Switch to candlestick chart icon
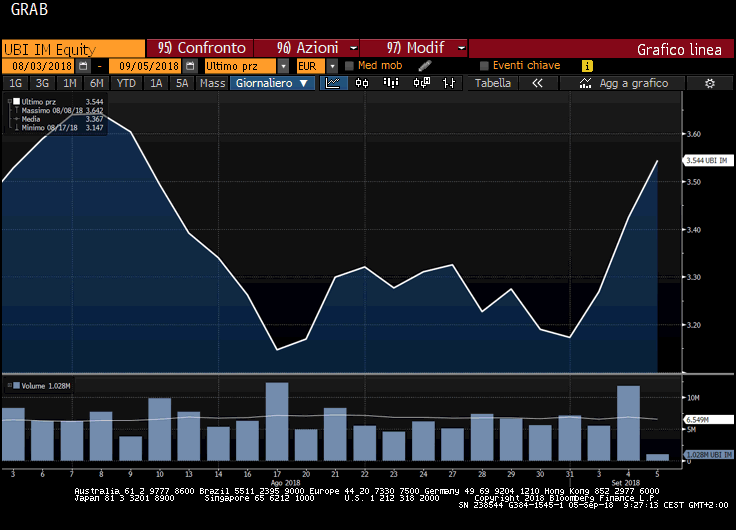This screenshot has height=530, width=736. [361, 83]
